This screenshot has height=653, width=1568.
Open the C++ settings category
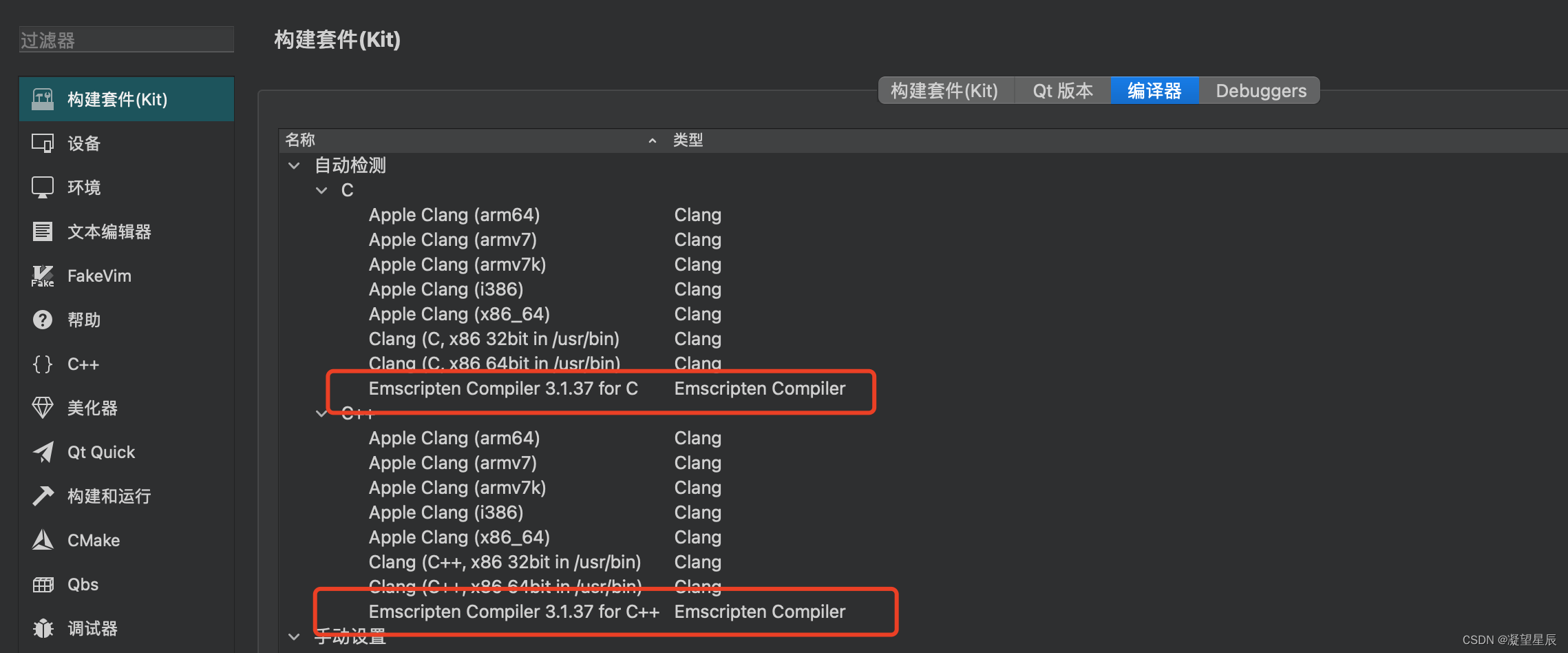pyautogui.click(x=127, y=364)
